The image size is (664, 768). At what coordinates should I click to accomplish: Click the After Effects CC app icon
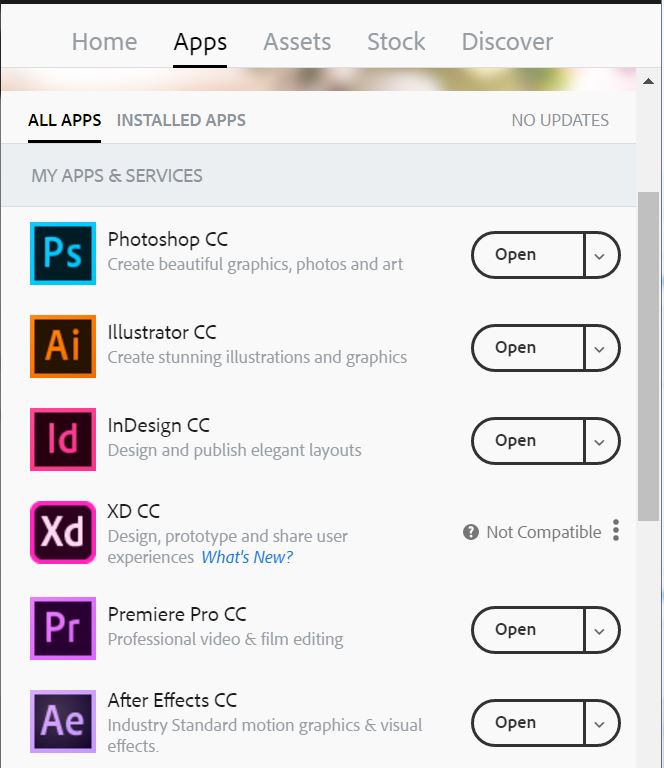63,722
